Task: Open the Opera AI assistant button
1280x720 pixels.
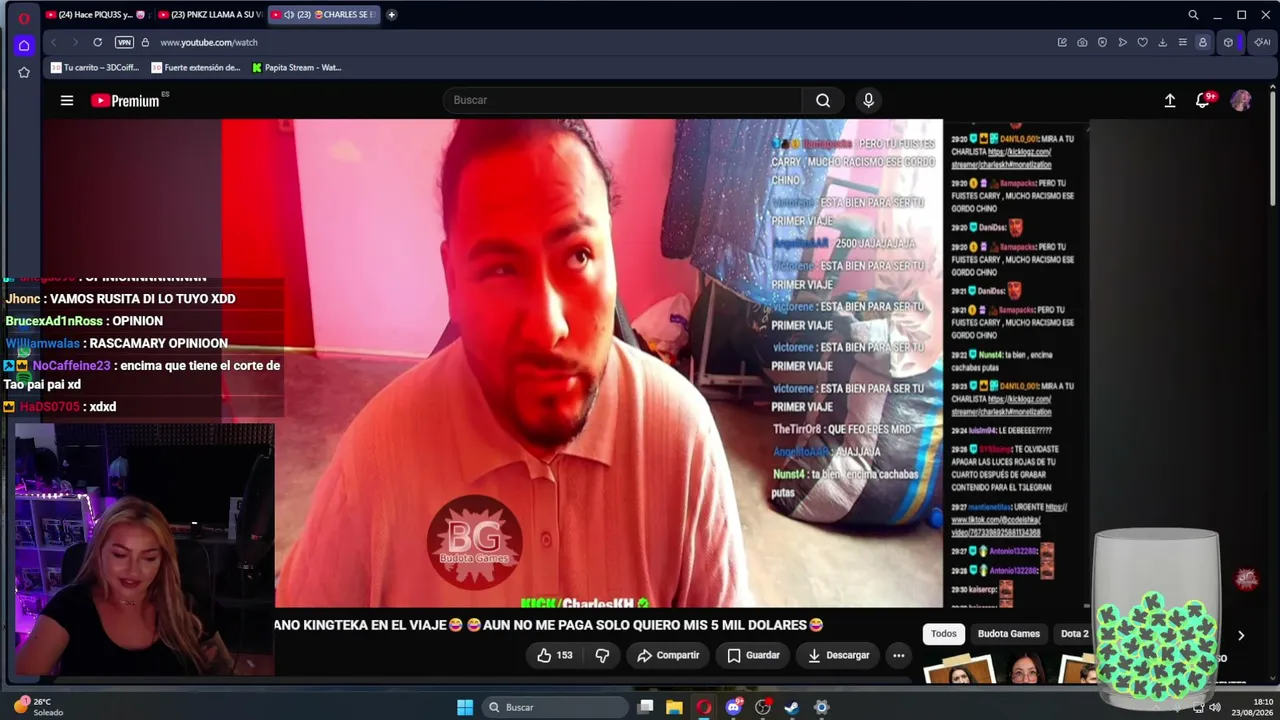Action: 1262,42
